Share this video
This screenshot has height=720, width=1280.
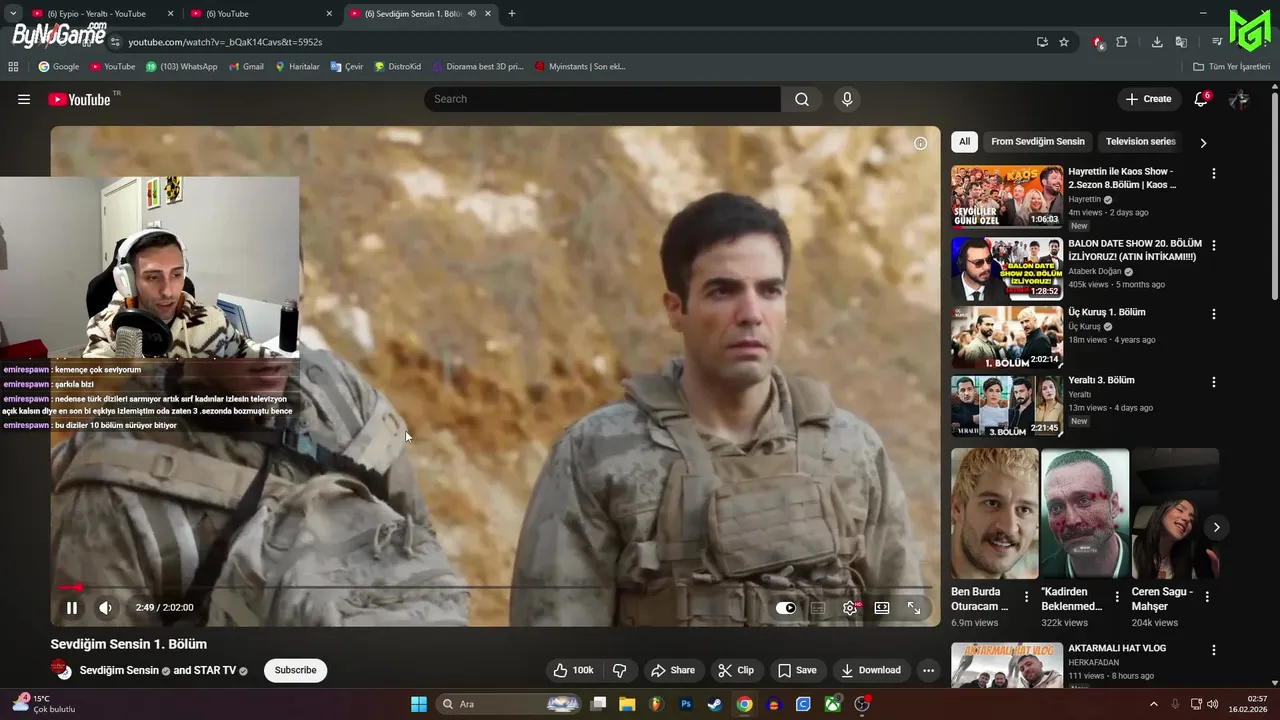pyautogui.click(x=672, y=670)
